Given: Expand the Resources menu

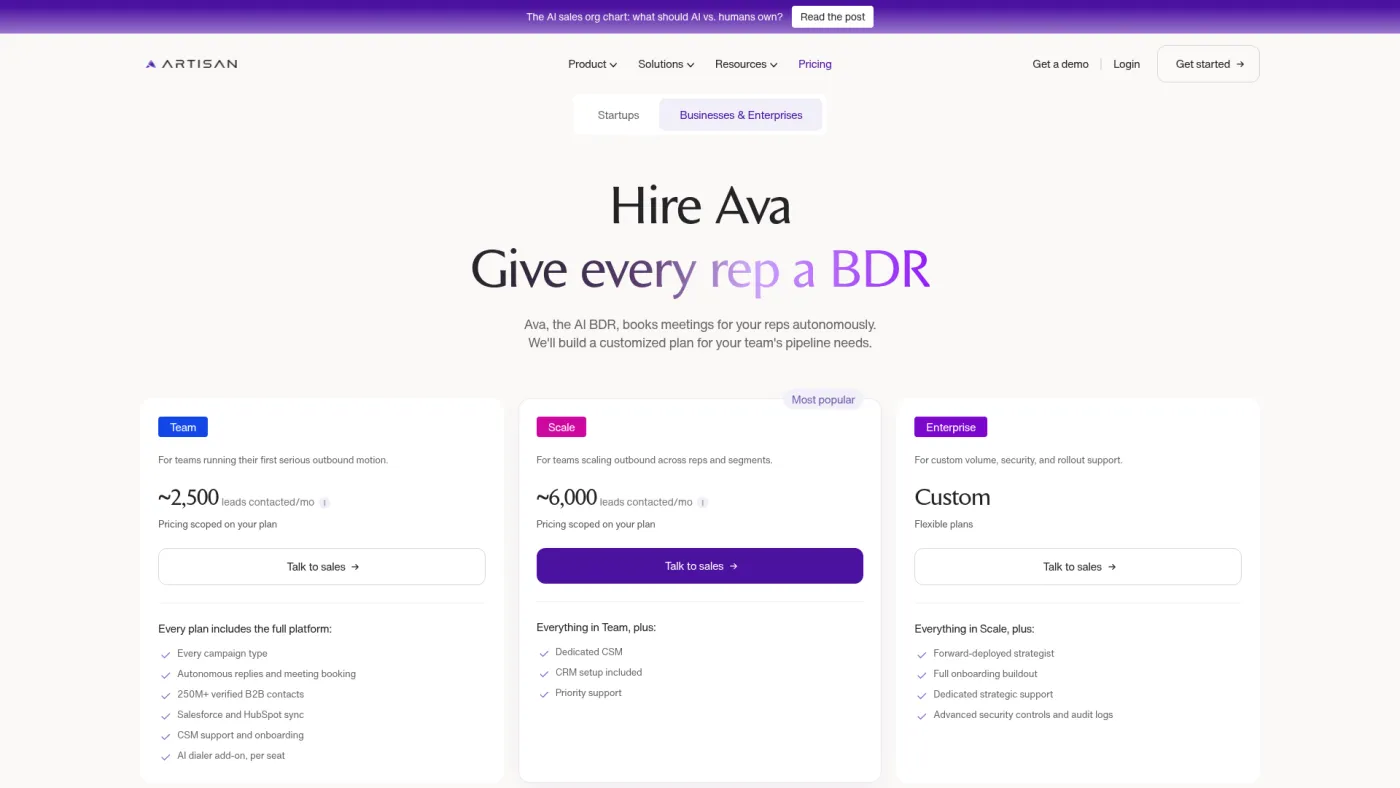Looking at the screenshot, I should click(x=746, y=64).
